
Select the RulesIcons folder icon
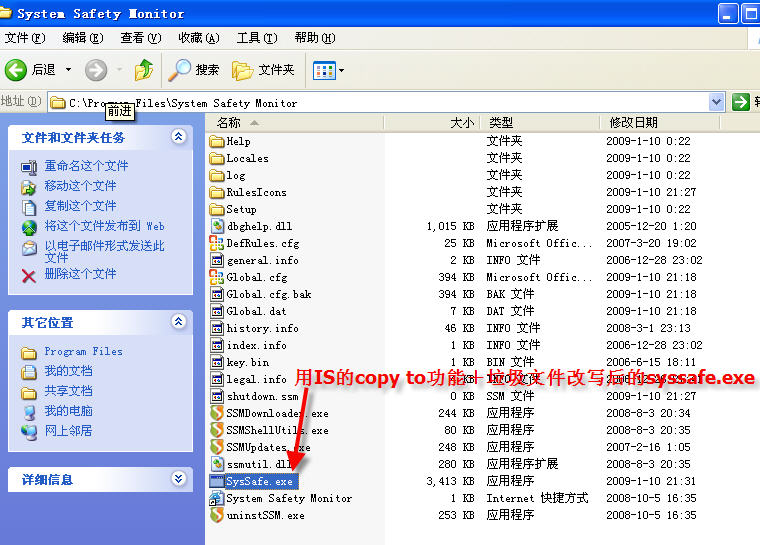217,192
